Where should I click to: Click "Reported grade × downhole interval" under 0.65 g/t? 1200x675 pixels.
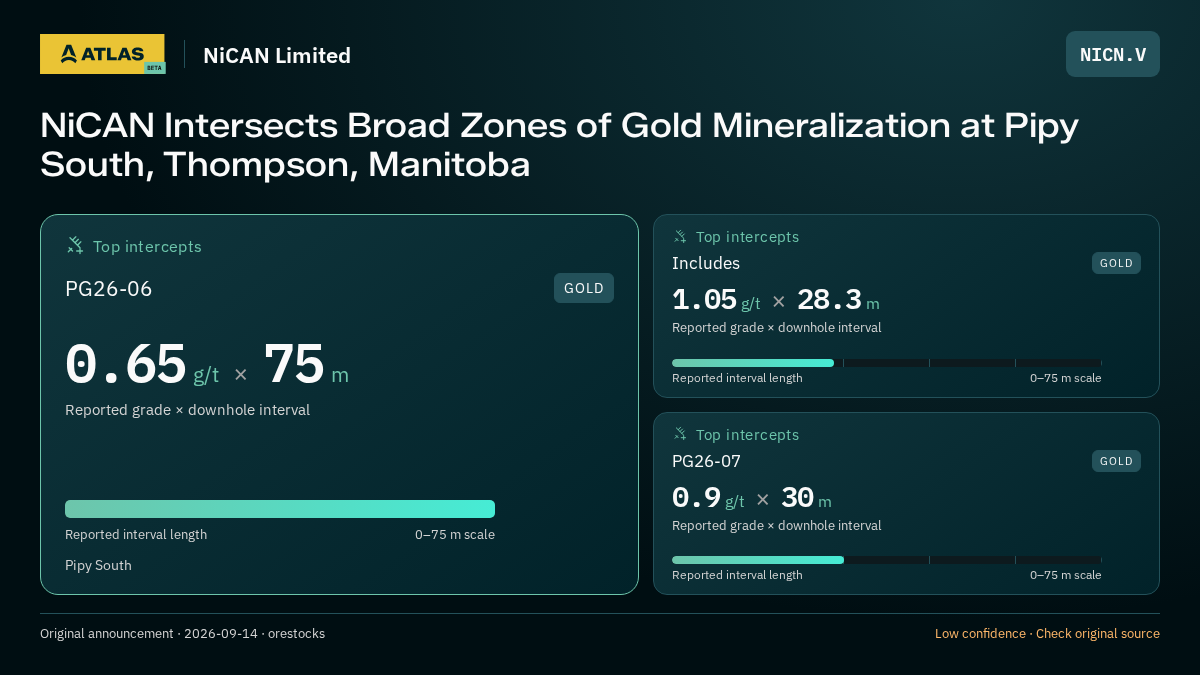click(187, 410)
